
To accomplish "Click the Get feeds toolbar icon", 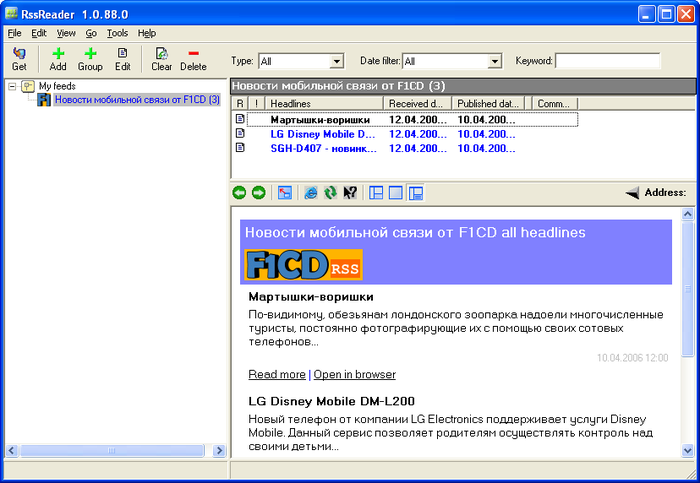I will 19,54.
